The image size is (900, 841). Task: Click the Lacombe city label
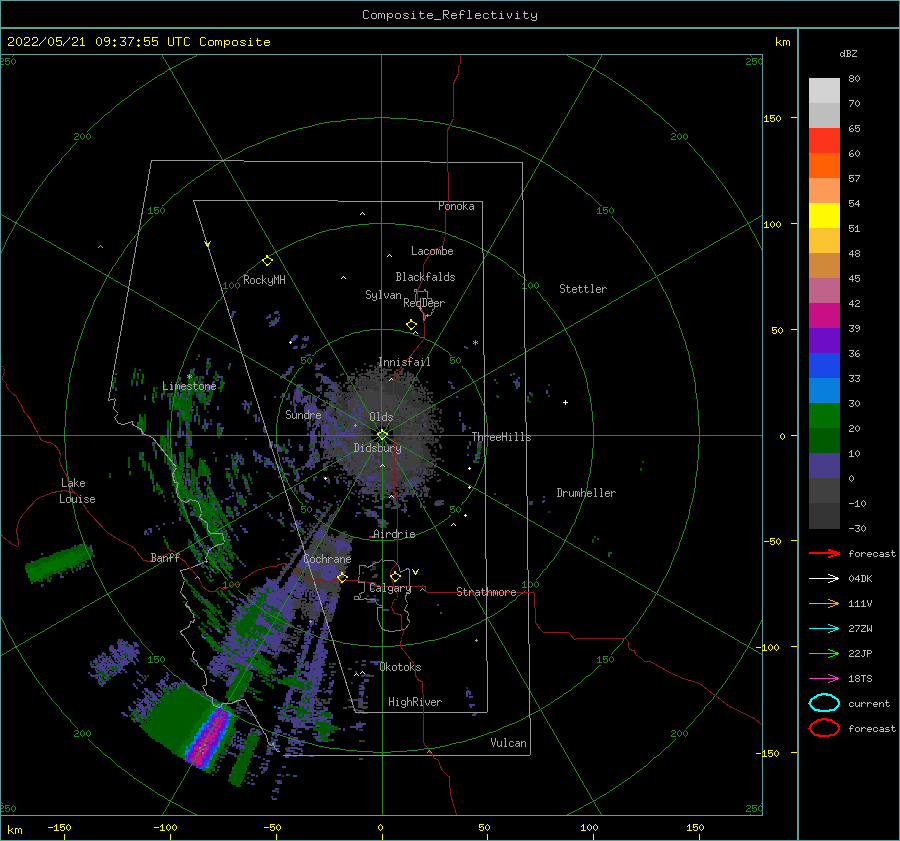coord(432,251)
